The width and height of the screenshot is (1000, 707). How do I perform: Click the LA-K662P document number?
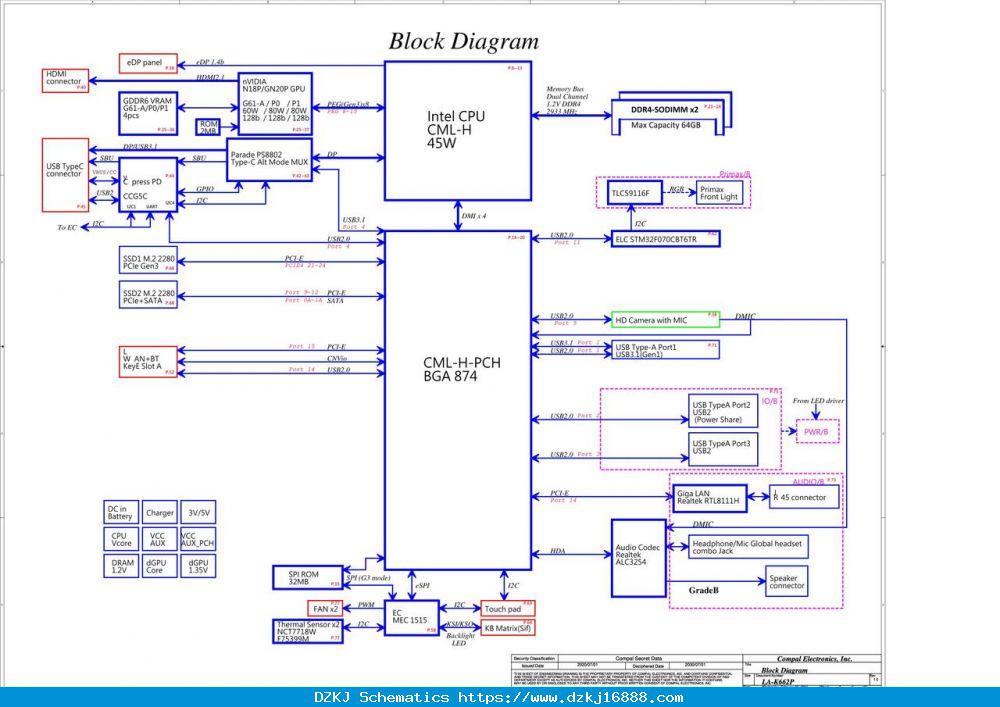click(x=778, y=682)
